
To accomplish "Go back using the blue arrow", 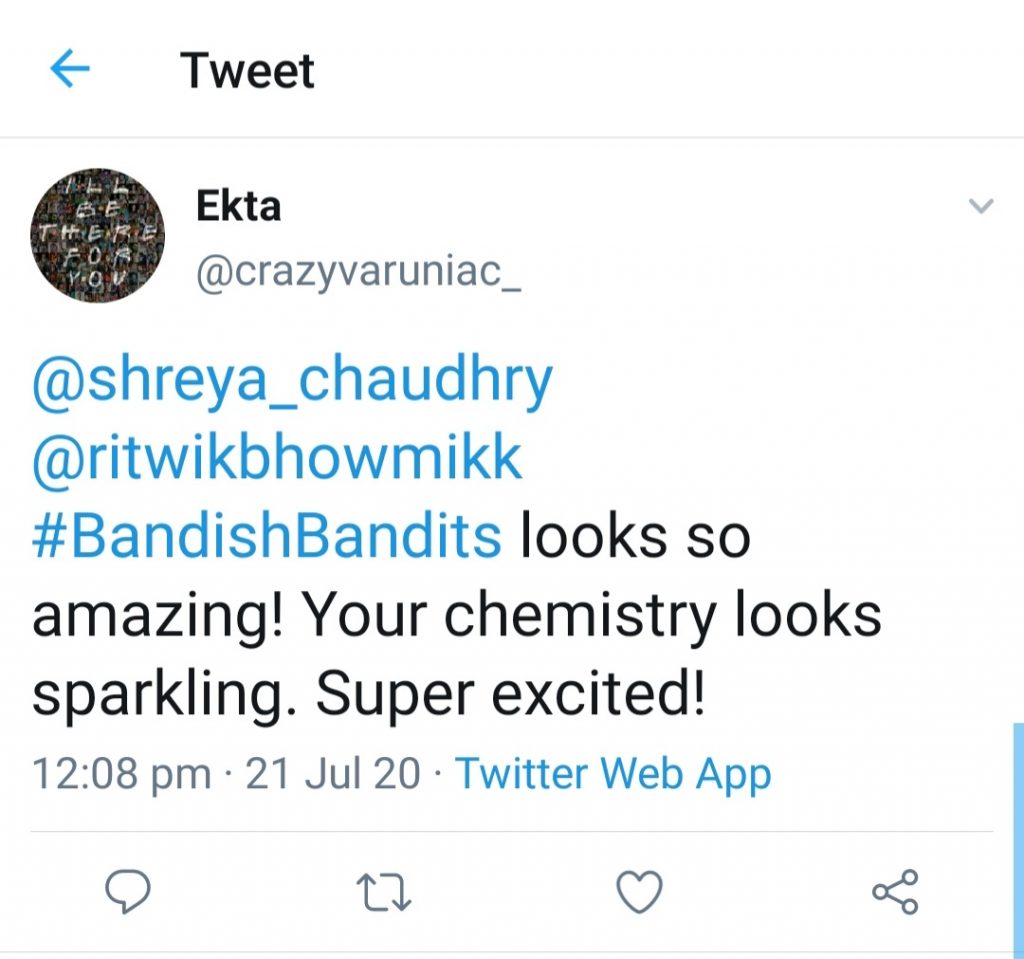I will pyautogui.click(x=70, y=70).
